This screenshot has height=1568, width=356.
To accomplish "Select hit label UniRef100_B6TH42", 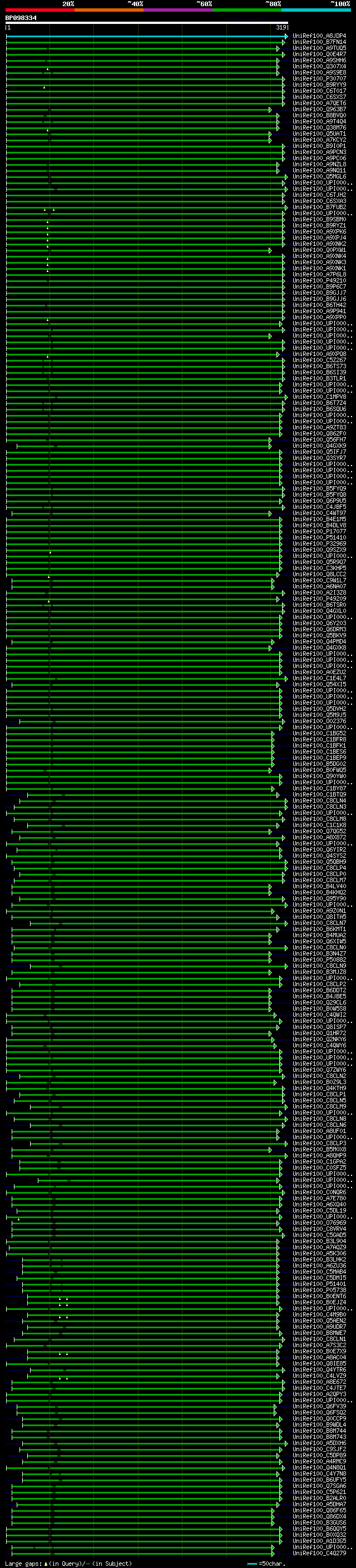I will 319,305.
